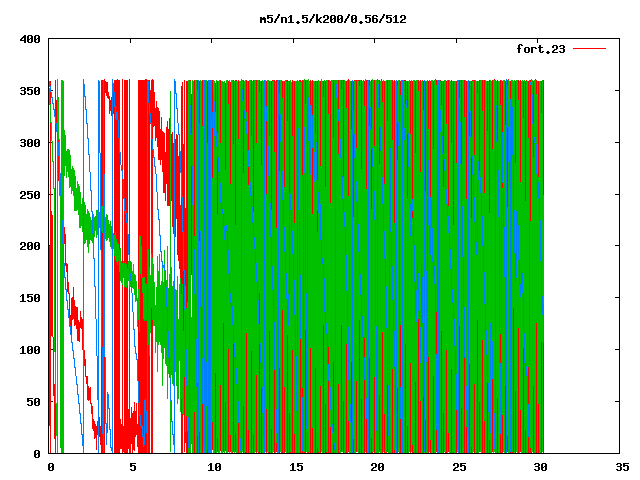Click the plot title m5/n1.5/k200/0.56/512
640x480 pixels.
tap(333, 20)
